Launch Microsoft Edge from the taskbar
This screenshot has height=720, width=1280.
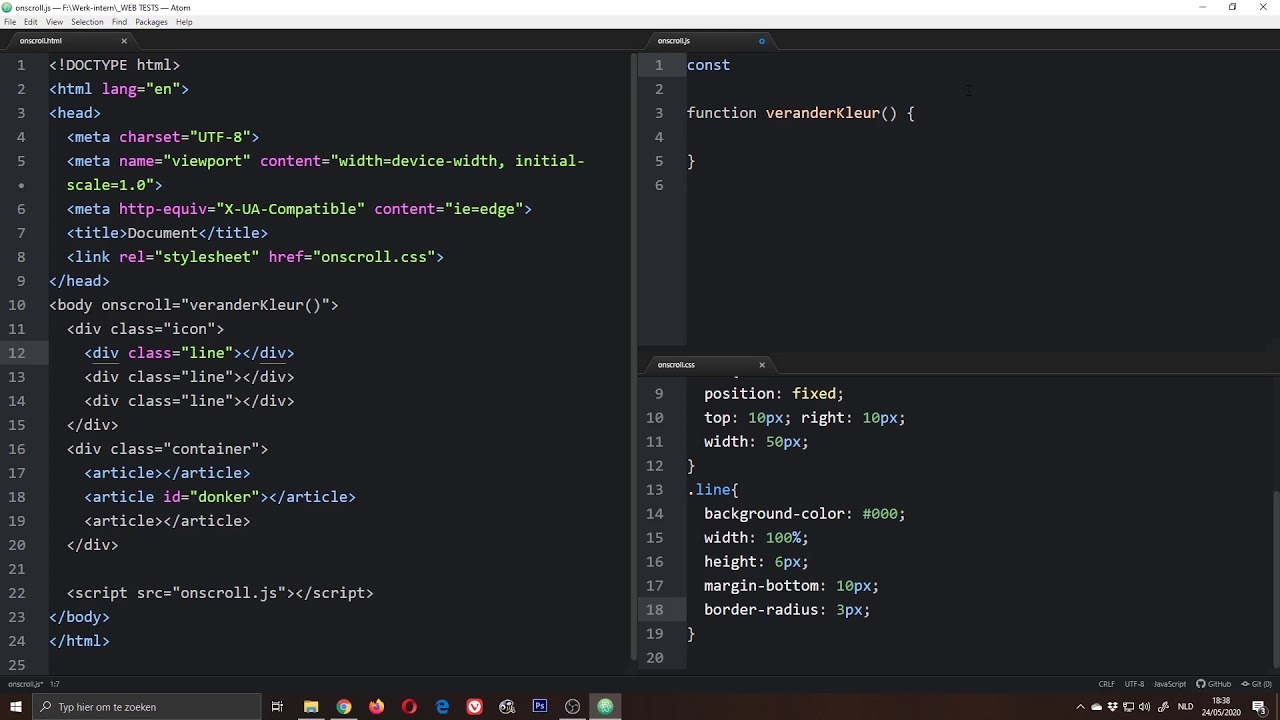(x=442, y=707)
